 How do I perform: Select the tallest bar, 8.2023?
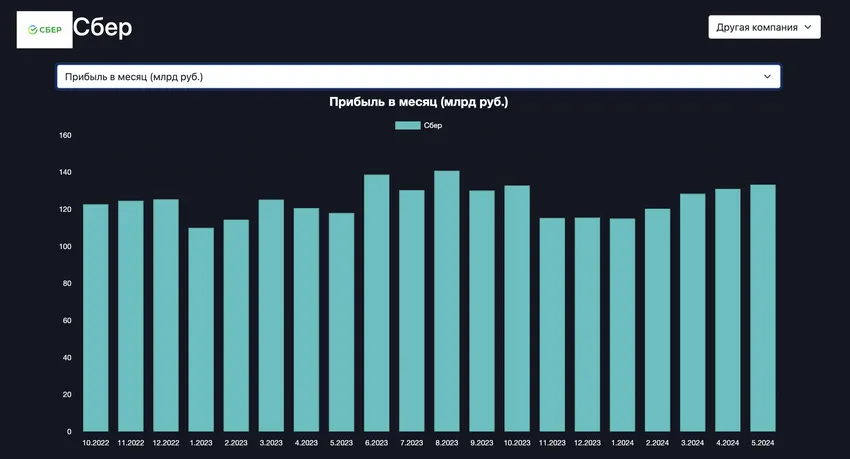(447, 301)
